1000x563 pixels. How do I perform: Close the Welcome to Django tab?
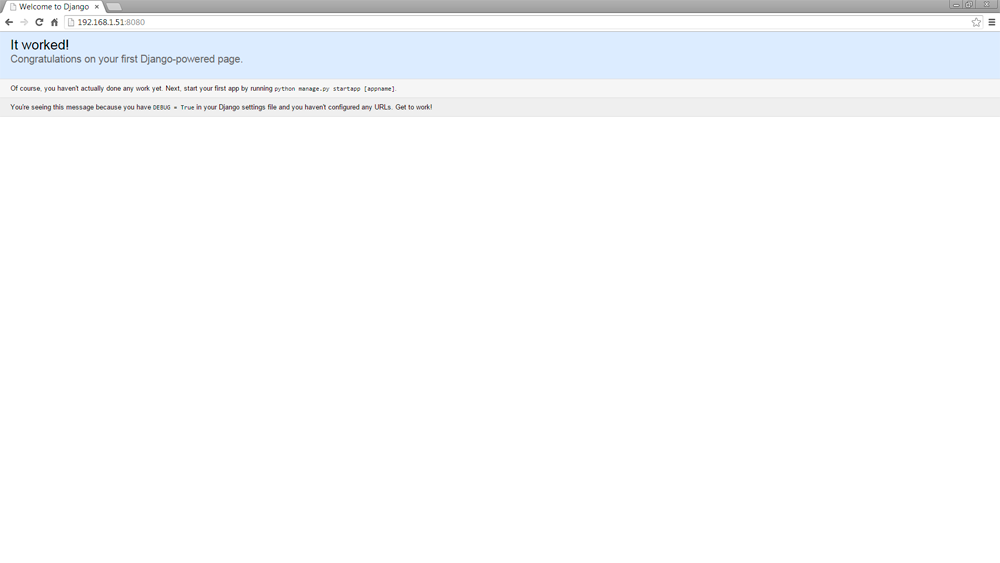click(97, 7)
